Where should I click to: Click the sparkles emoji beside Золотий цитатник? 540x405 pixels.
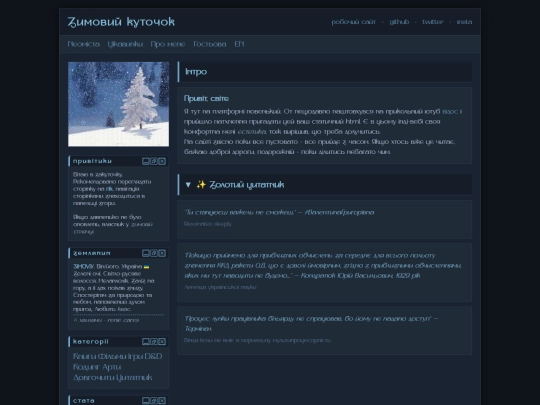point(201,185)
